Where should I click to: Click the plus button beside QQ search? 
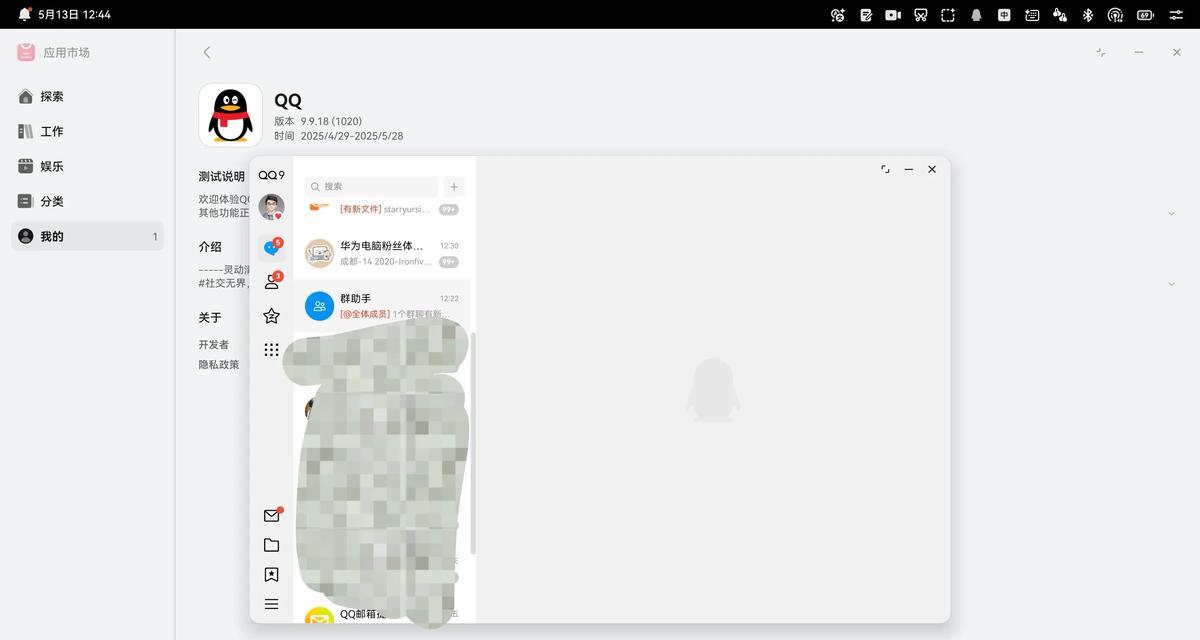pos(454,186)
